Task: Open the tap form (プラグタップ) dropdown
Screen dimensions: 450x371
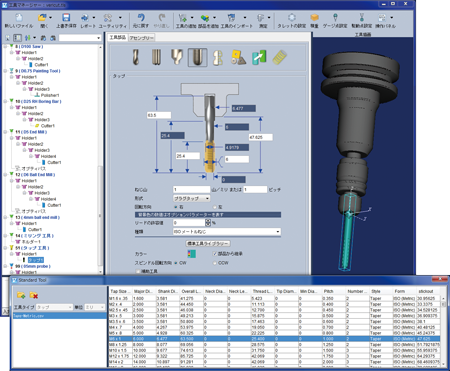Action: pos(191,198)
